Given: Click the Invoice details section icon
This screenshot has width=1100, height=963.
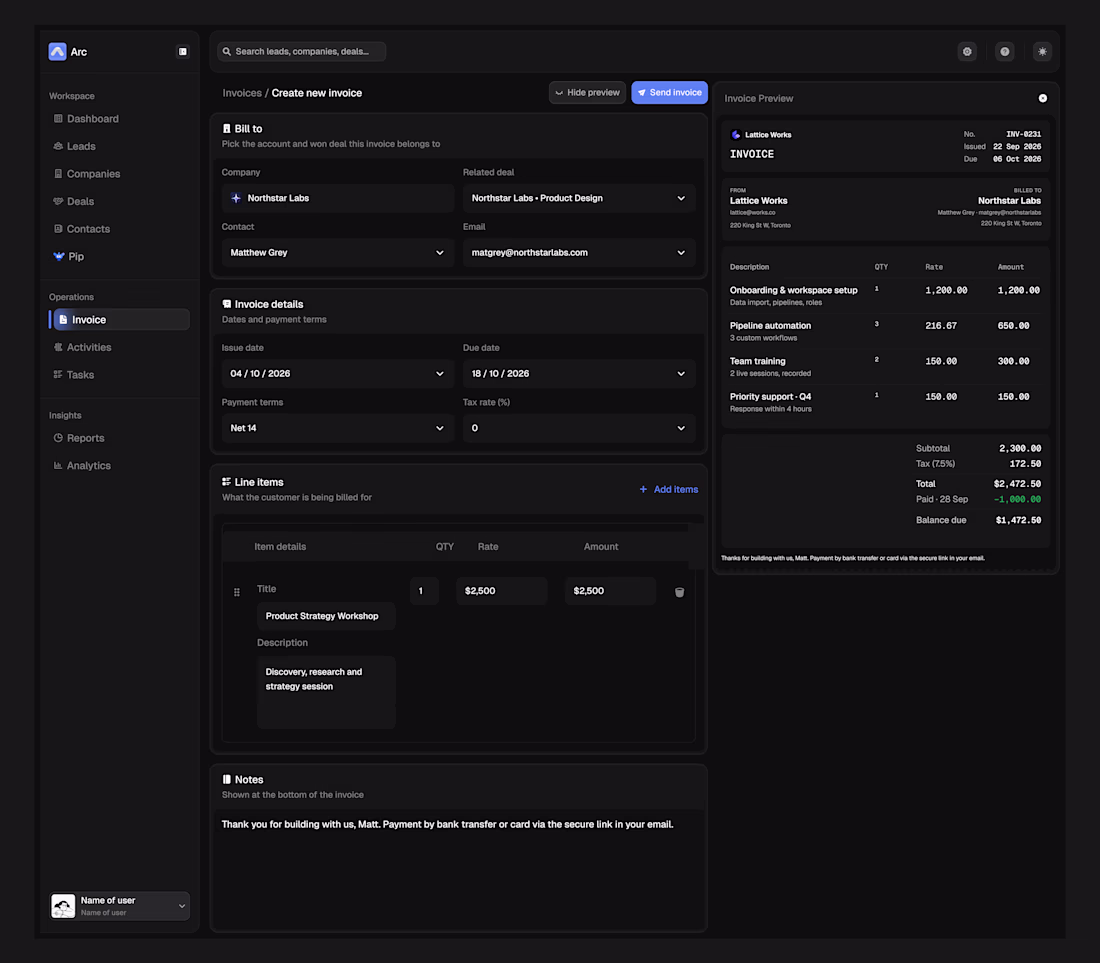Looking at the screenshot, I should click(227, 304).
